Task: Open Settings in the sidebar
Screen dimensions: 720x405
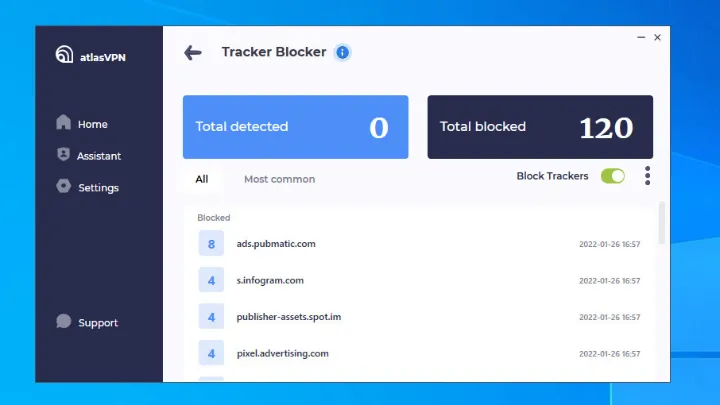Action: click(87, 187)
